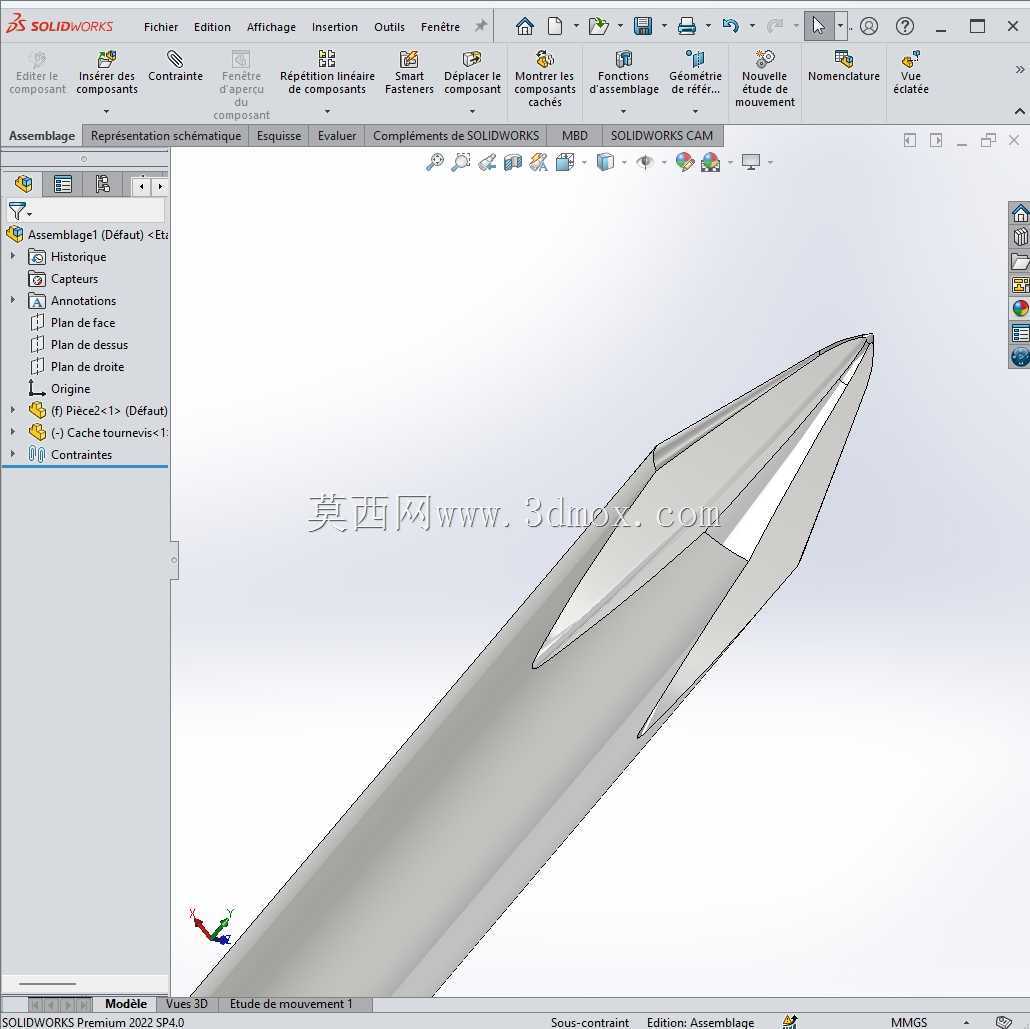Start Nouvelle étude de mouvement

(765, 79)
